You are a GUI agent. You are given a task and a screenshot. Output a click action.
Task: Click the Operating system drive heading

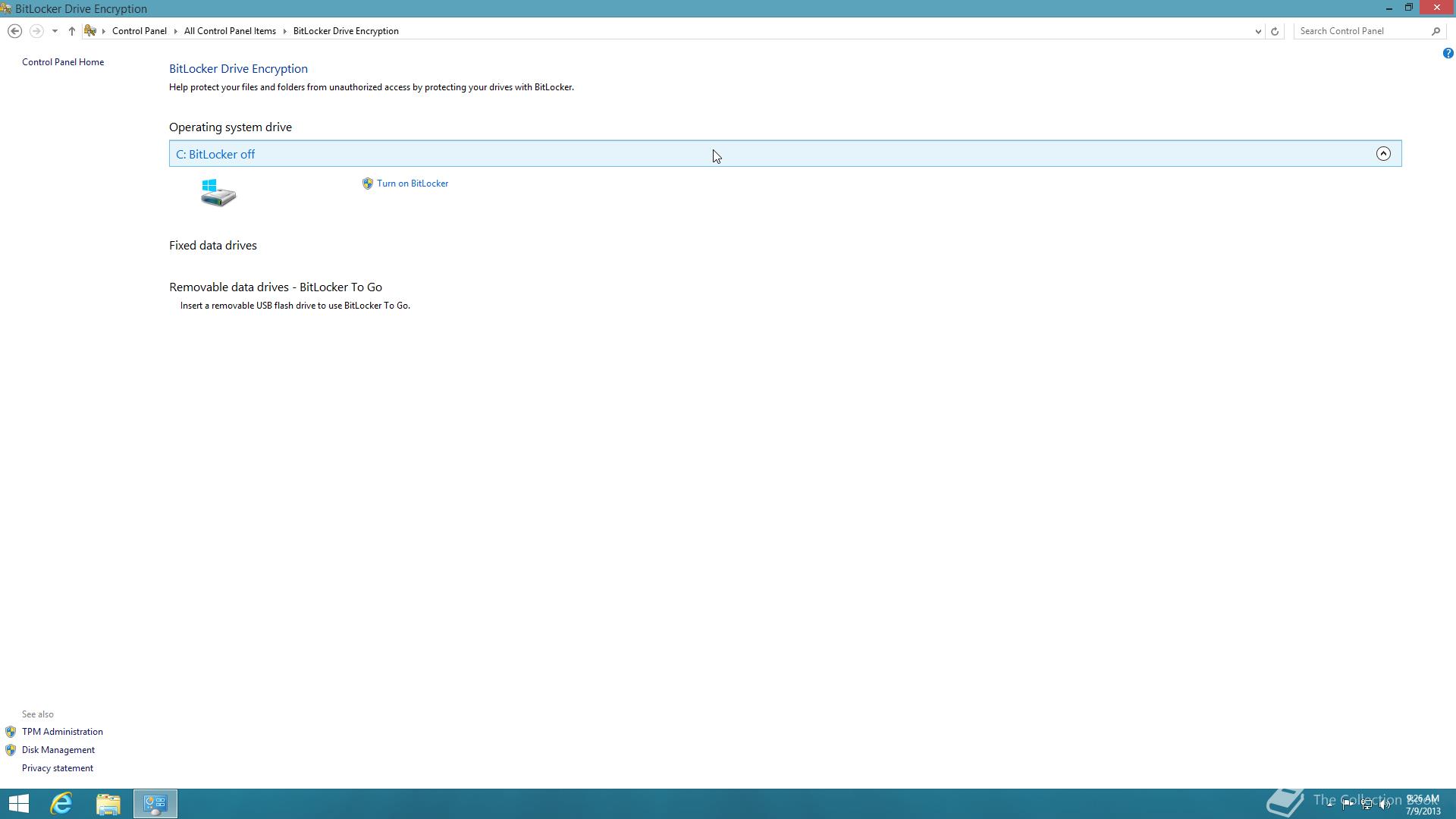pyautogui.click(x=231, y=127)
